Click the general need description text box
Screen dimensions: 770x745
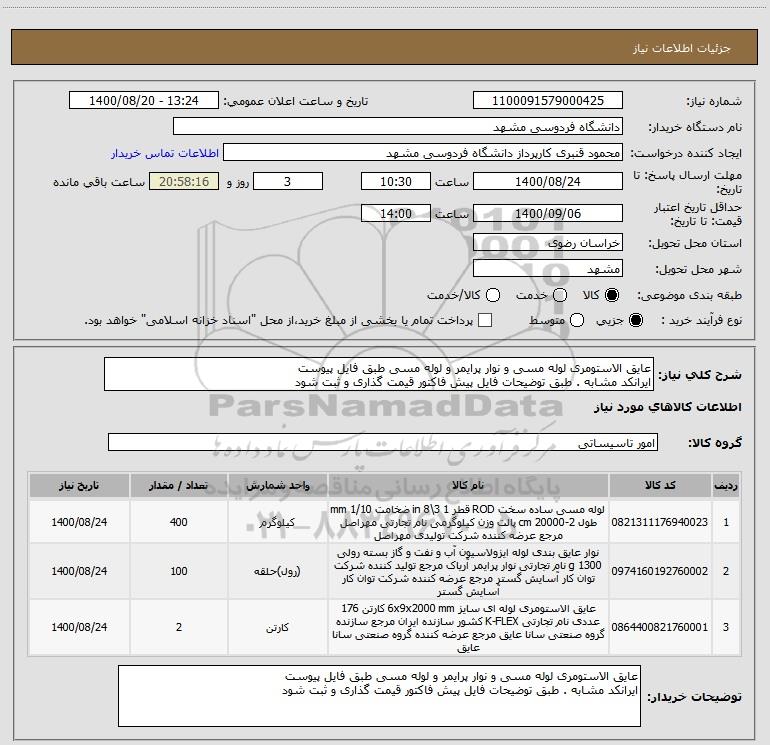[379, 375]
